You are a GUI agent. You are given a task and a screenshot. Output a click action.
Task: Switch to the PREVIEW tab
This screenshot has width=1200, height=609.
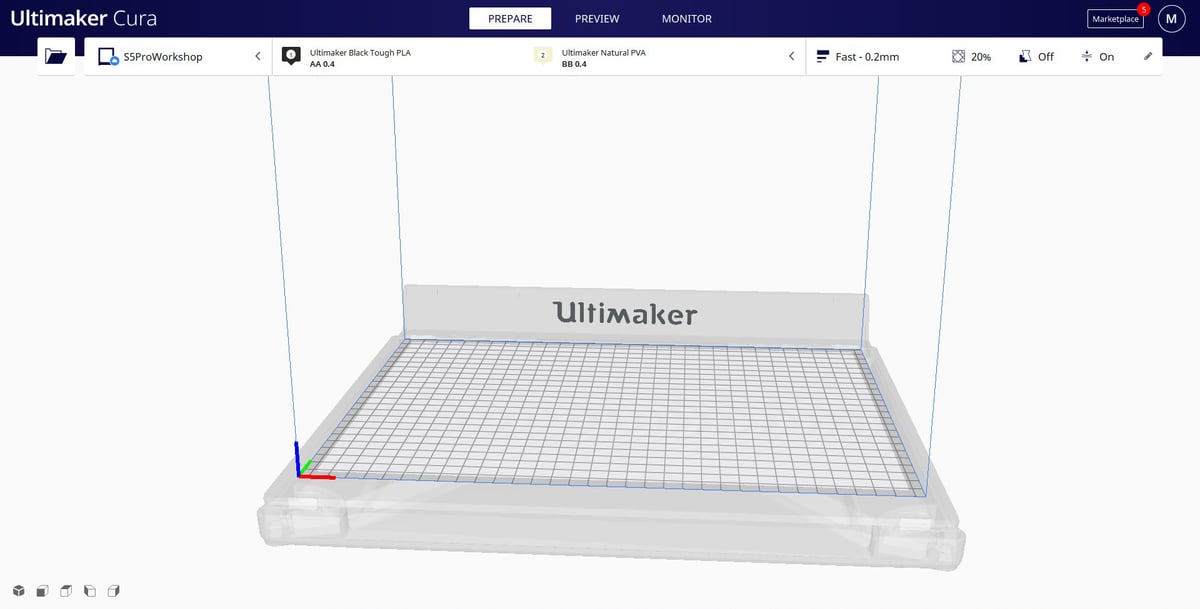coord(597,19)
